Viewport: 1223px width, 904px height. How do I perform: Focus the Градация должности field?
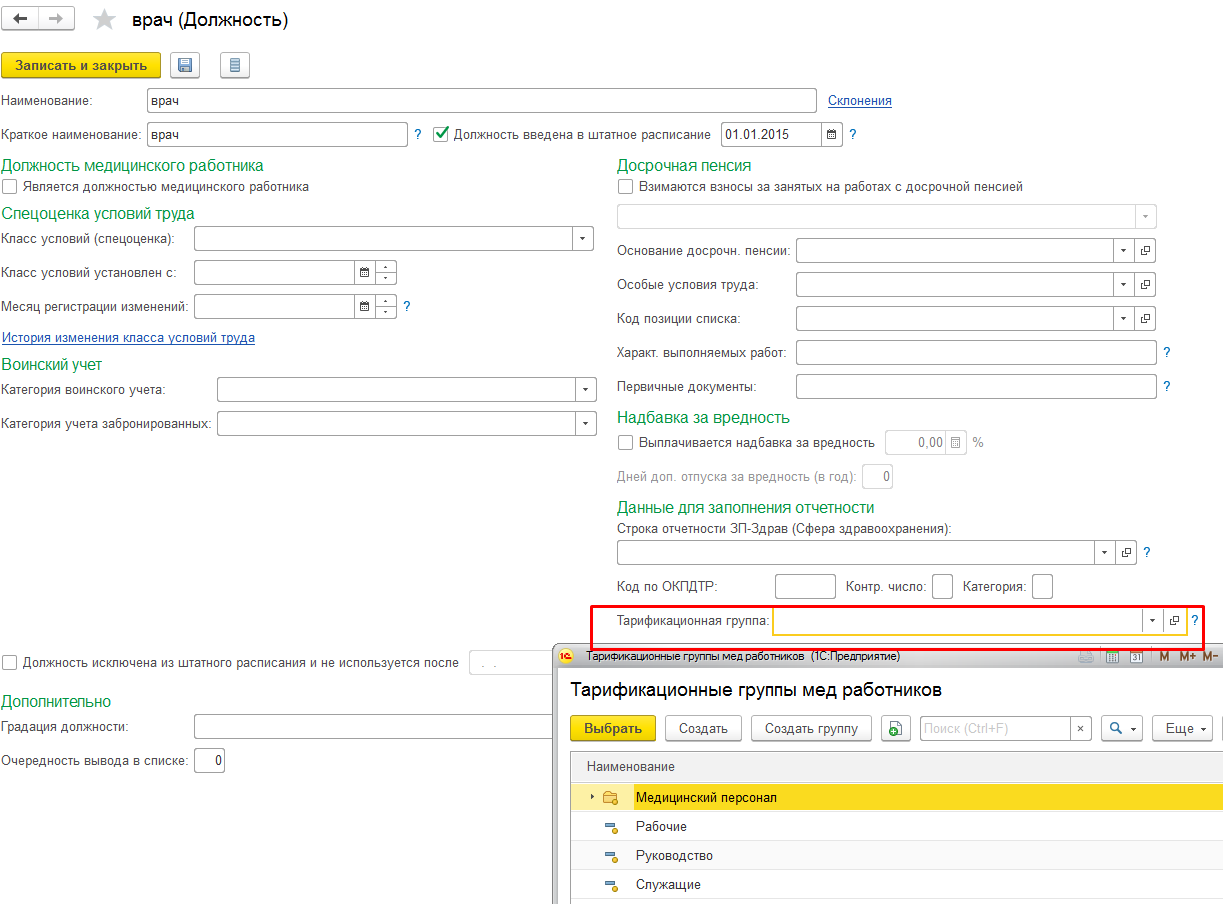[x=373, y=727]
